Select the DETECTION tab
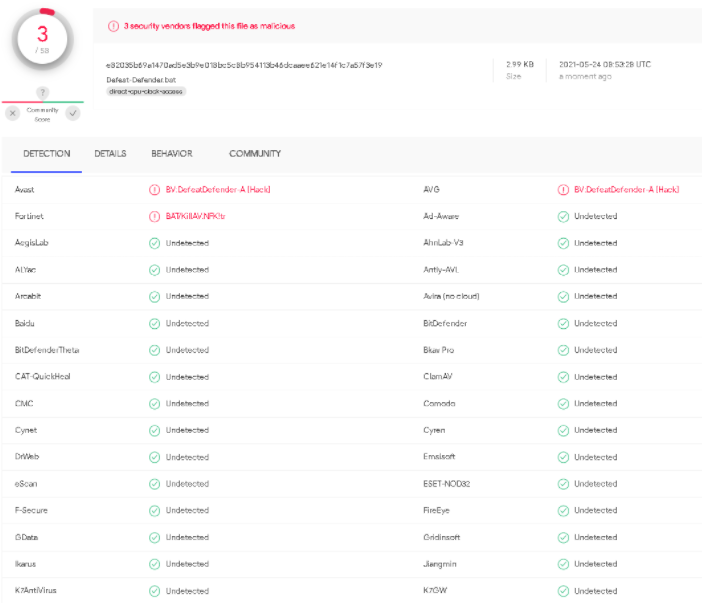 pyautogui.click(x=47, y=154)
